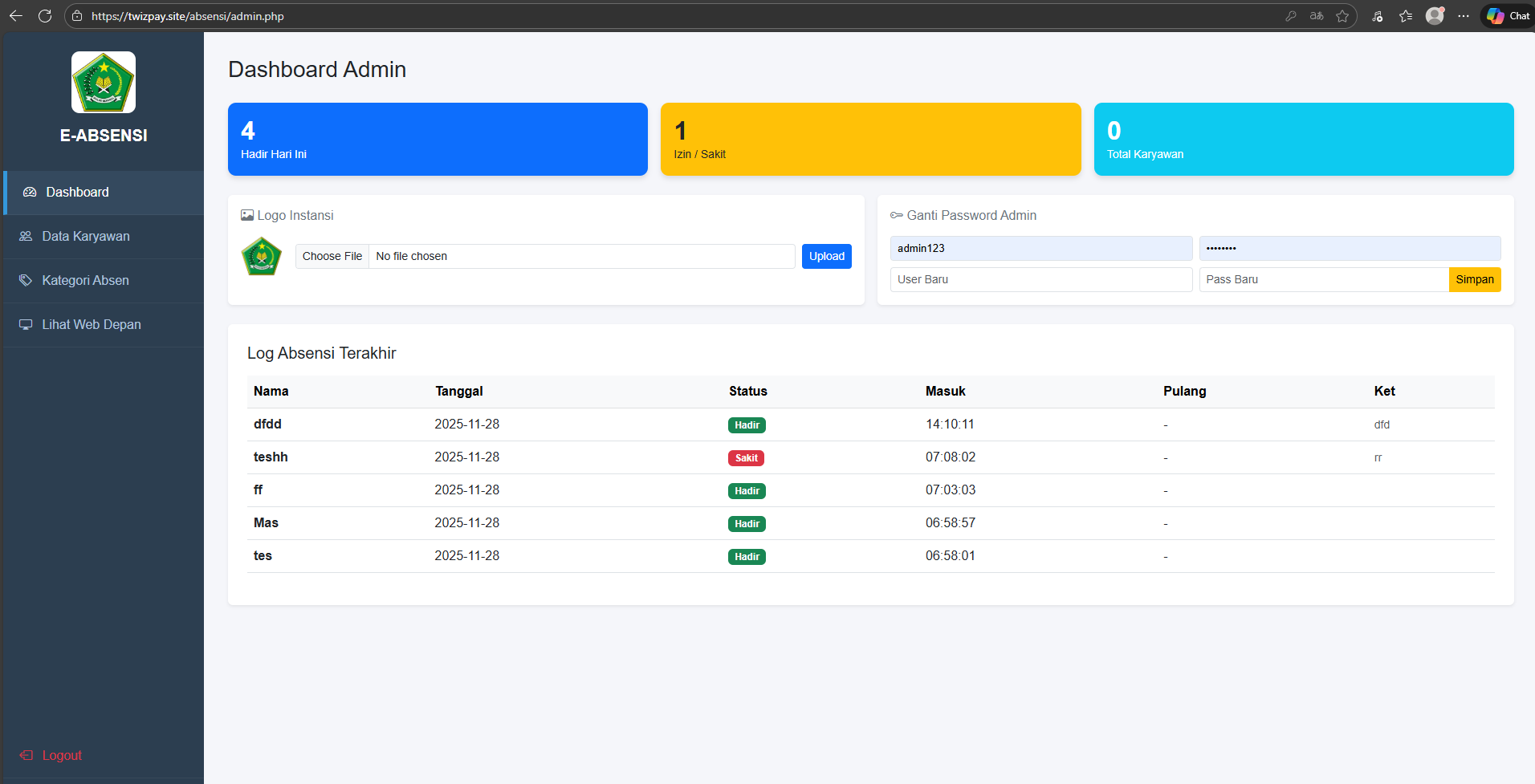Open the Copilot Chat button
This screenshot has height=784, width=1535.
pyautogui.click(x=1508, y=16)
